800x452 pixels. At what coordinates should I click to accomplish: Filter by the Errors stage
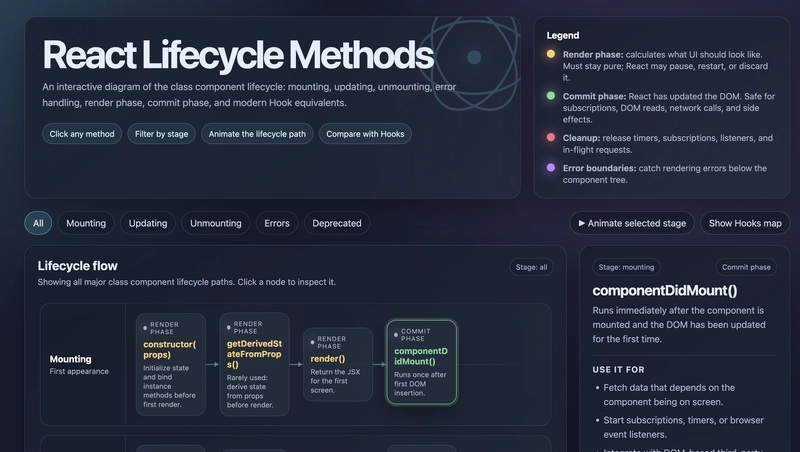click(277, 223)
